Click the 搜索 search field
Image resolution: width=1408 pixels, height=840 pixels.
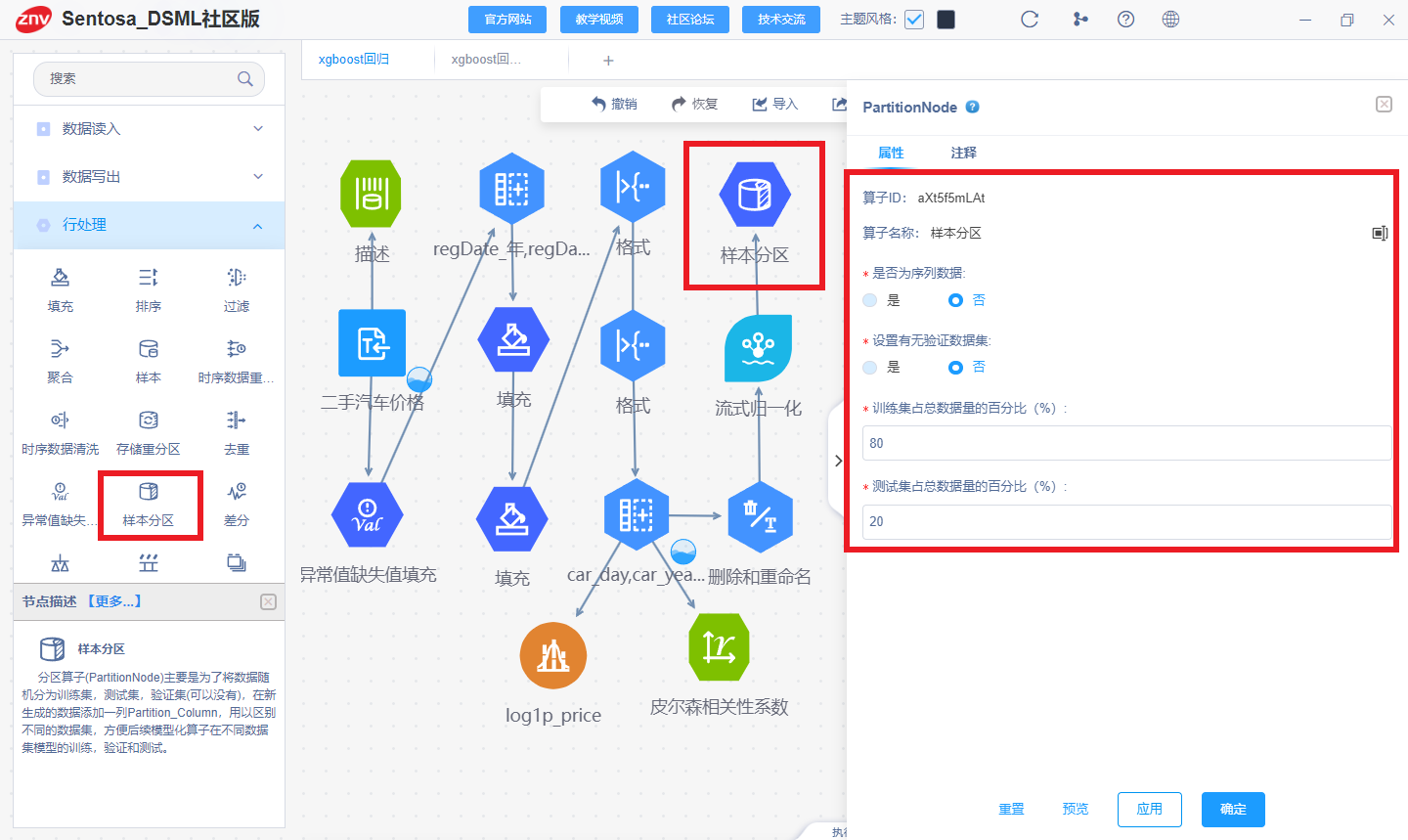pyautogui.click(x=149, y=79)
